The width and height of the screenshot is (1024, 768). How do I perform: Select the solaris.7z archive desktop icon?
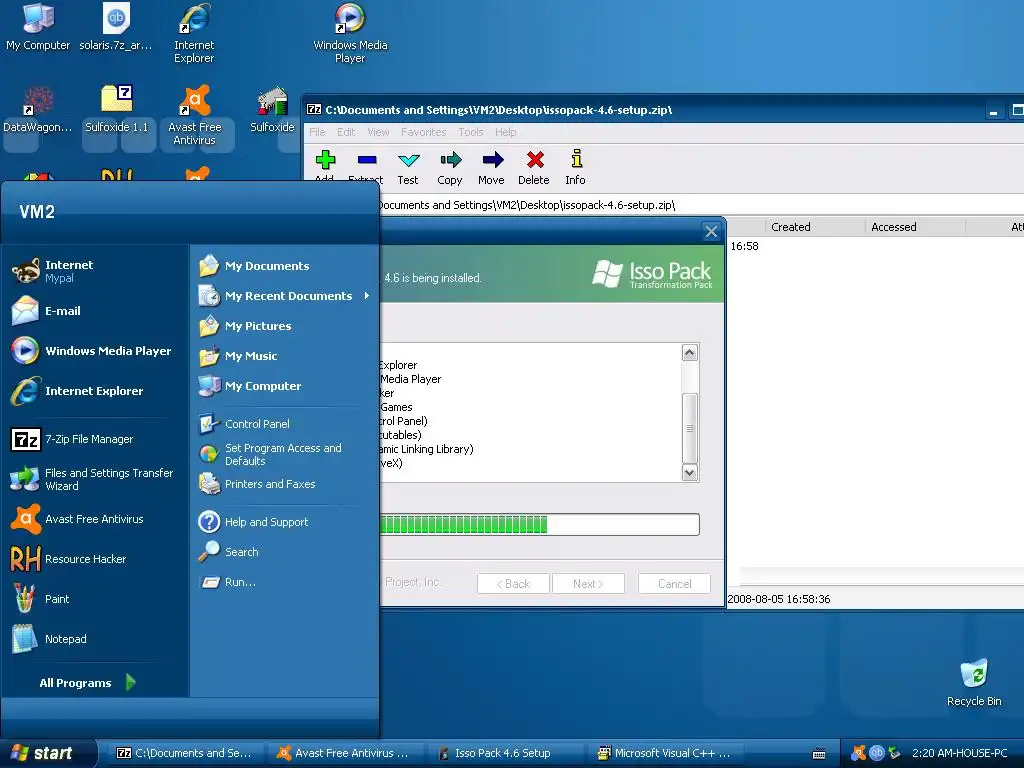click(116, 27)
